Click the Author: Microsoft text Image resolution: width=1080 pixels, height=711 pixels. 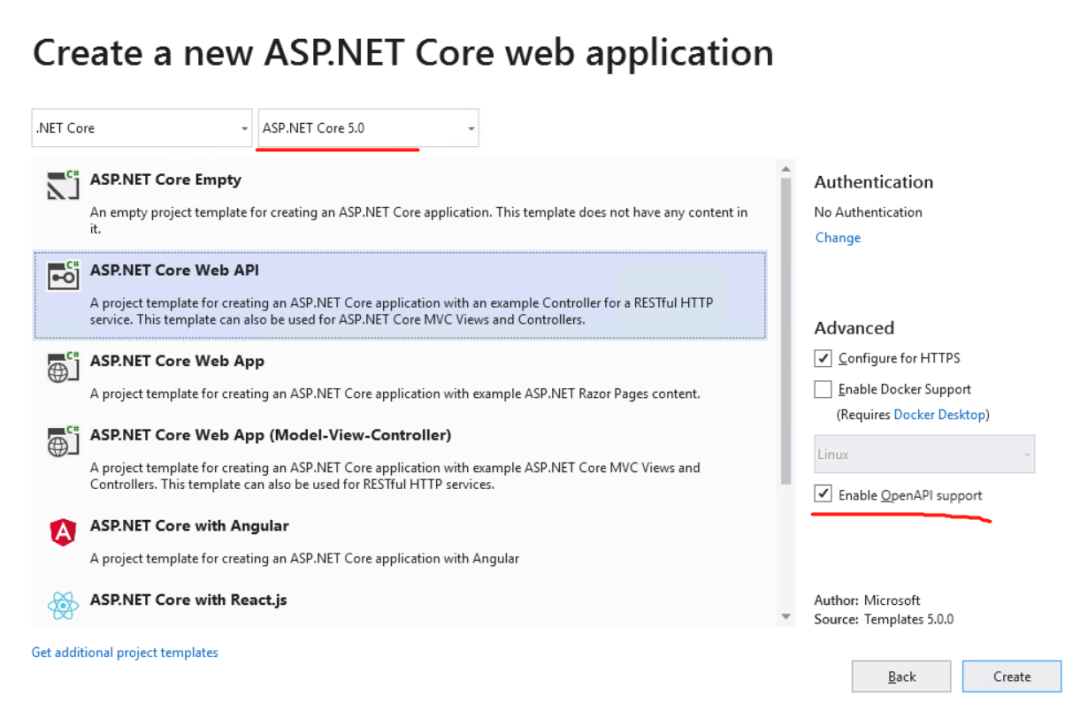pos(866,600)
